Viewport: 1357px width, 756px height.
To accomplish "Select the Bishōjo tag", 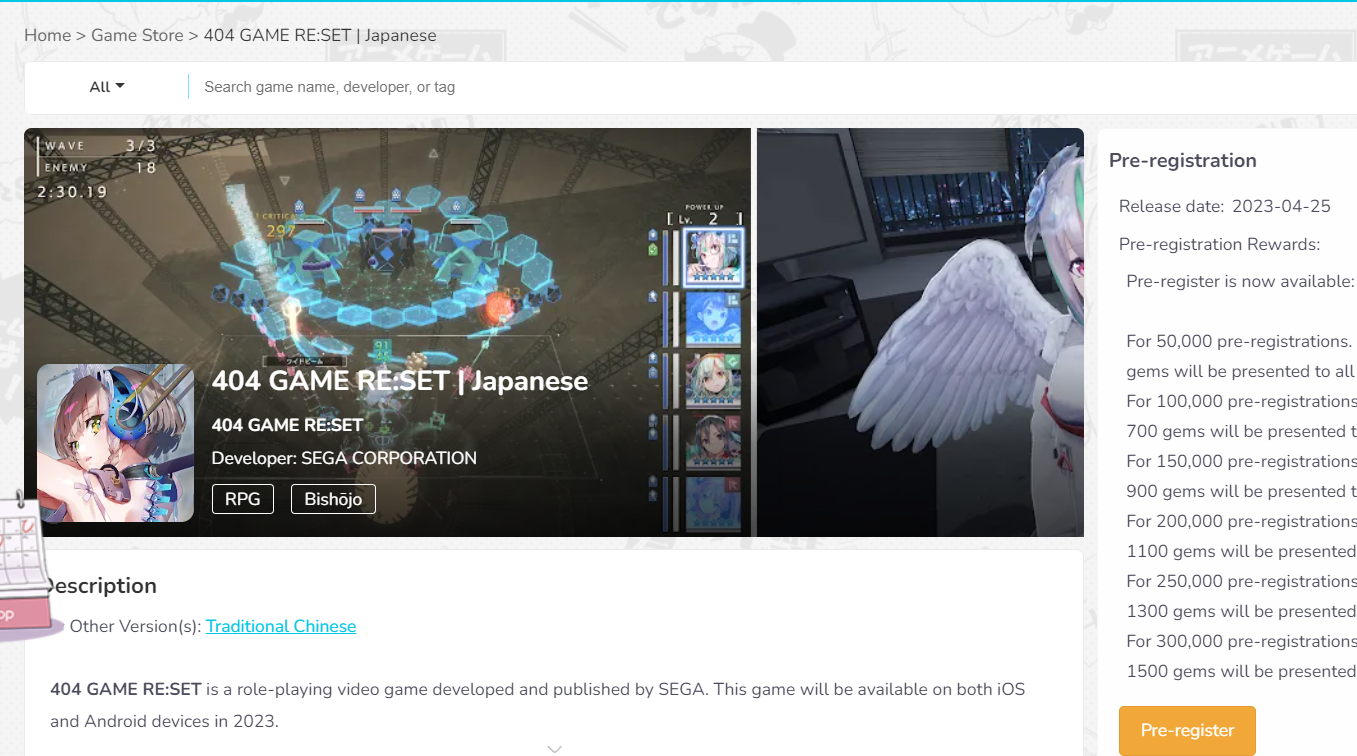I will [333, 499].
